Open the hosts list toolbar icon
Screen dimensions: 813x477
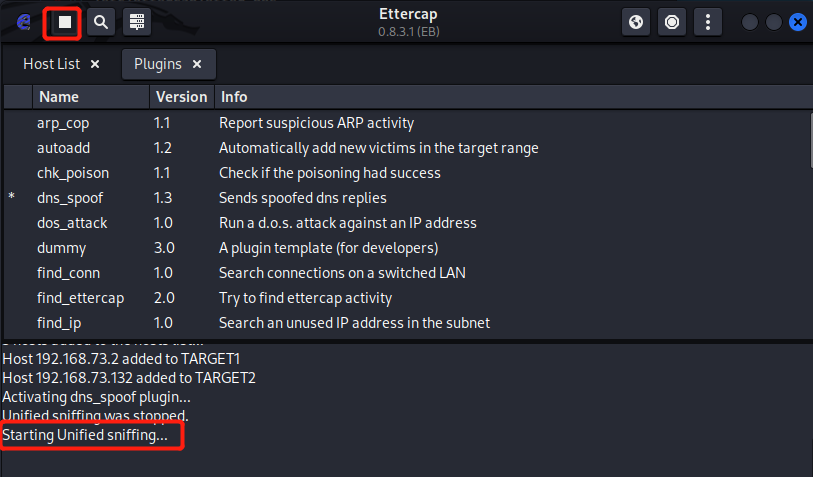point(137,21)
